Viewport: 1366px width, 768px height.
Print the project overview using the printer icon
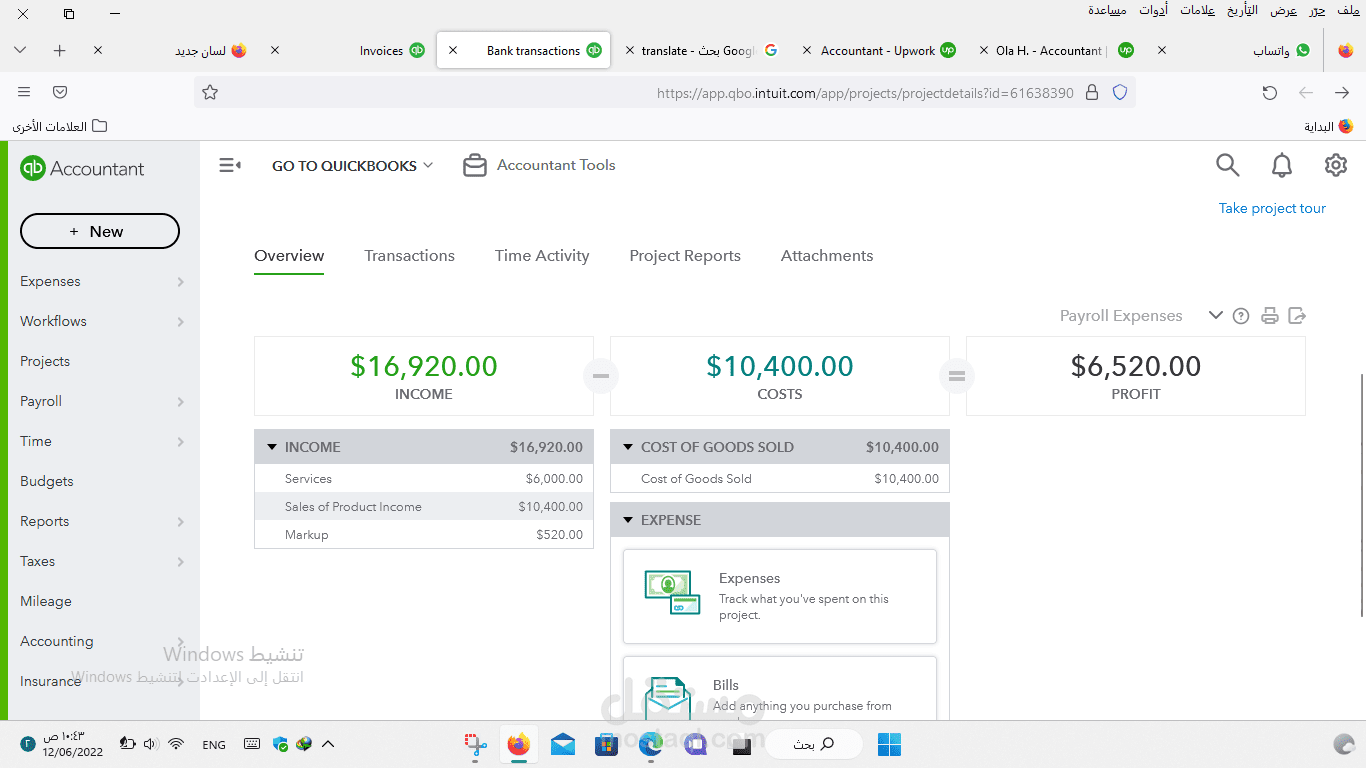1269,315
